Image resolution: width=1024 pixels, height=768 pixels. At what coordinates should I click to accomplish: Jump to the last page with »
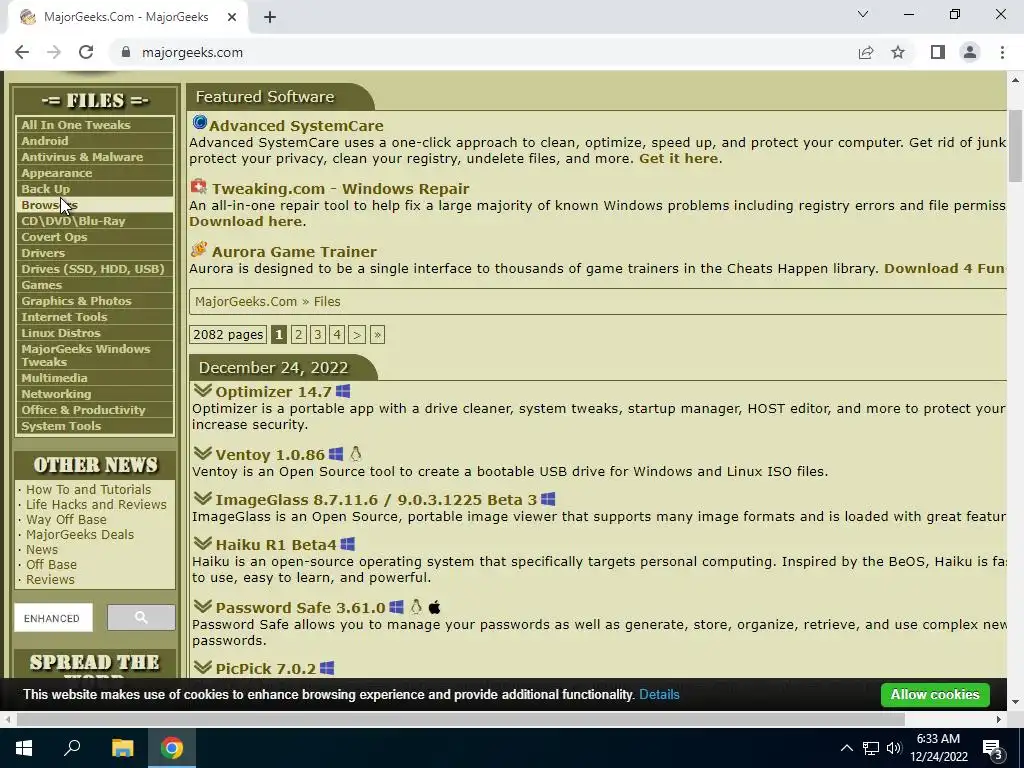377,334
